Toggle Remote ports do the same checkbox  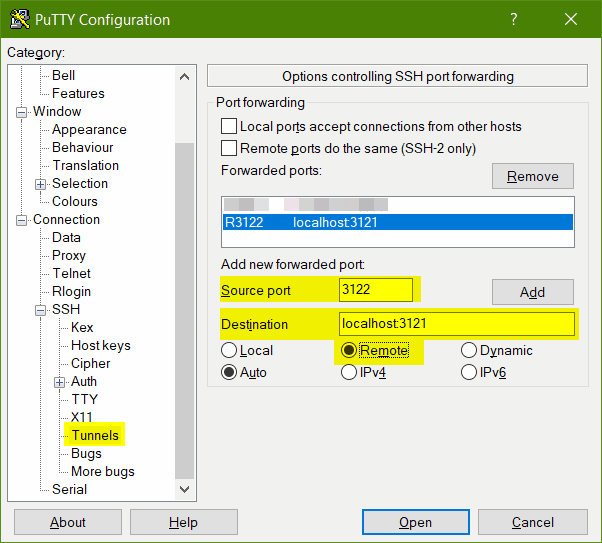229,148
